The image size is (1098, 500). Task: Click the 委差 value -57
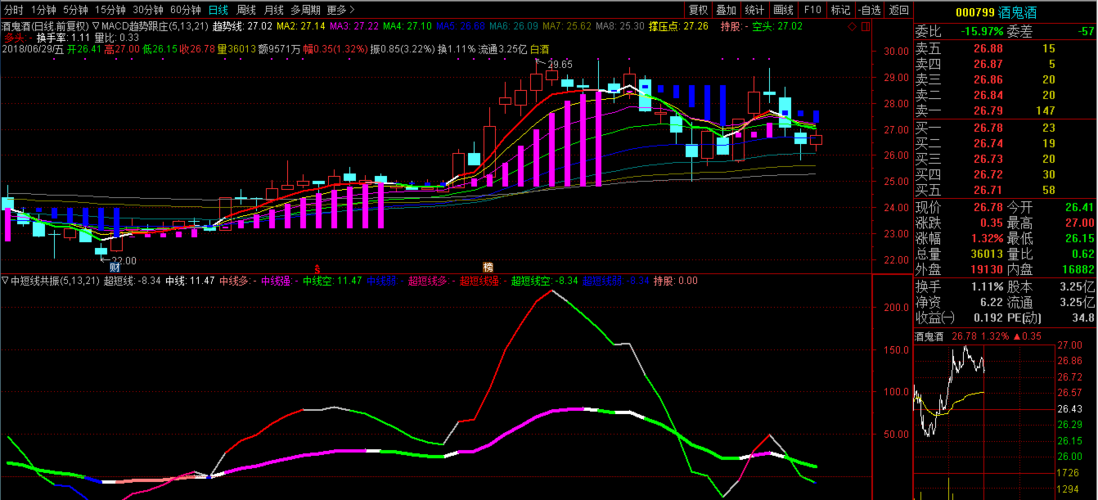tap(1085, 31)
